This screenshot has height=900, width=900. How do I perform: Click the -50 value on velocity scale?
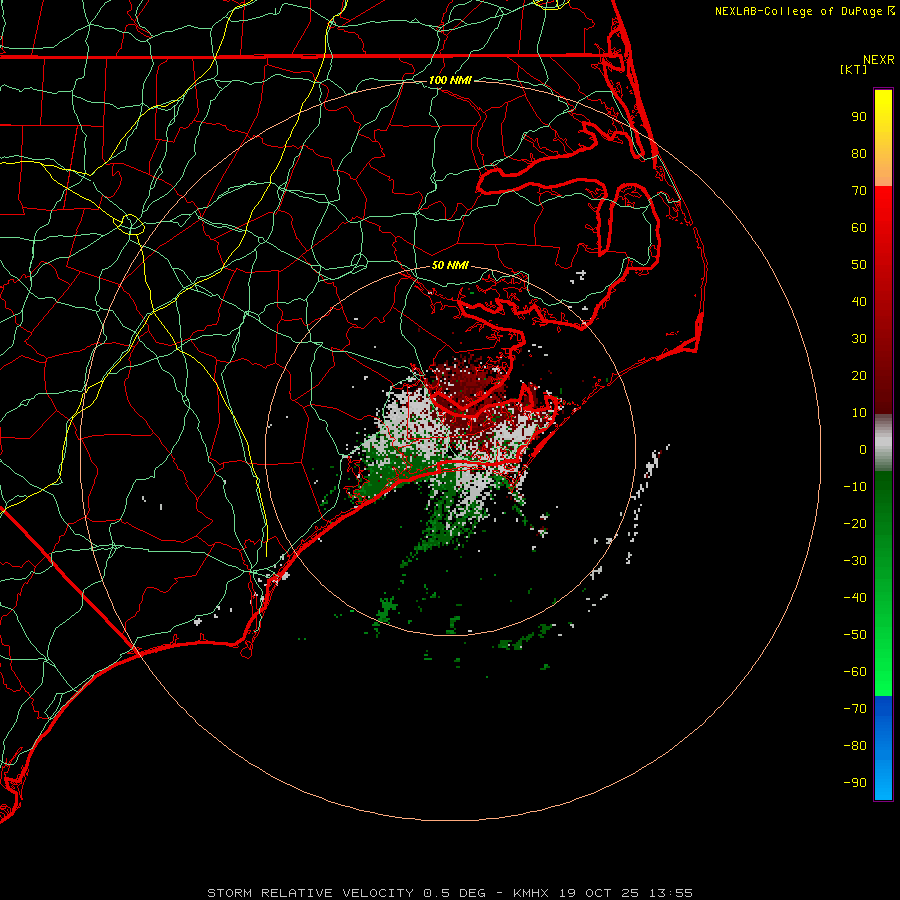pos(855,635)
